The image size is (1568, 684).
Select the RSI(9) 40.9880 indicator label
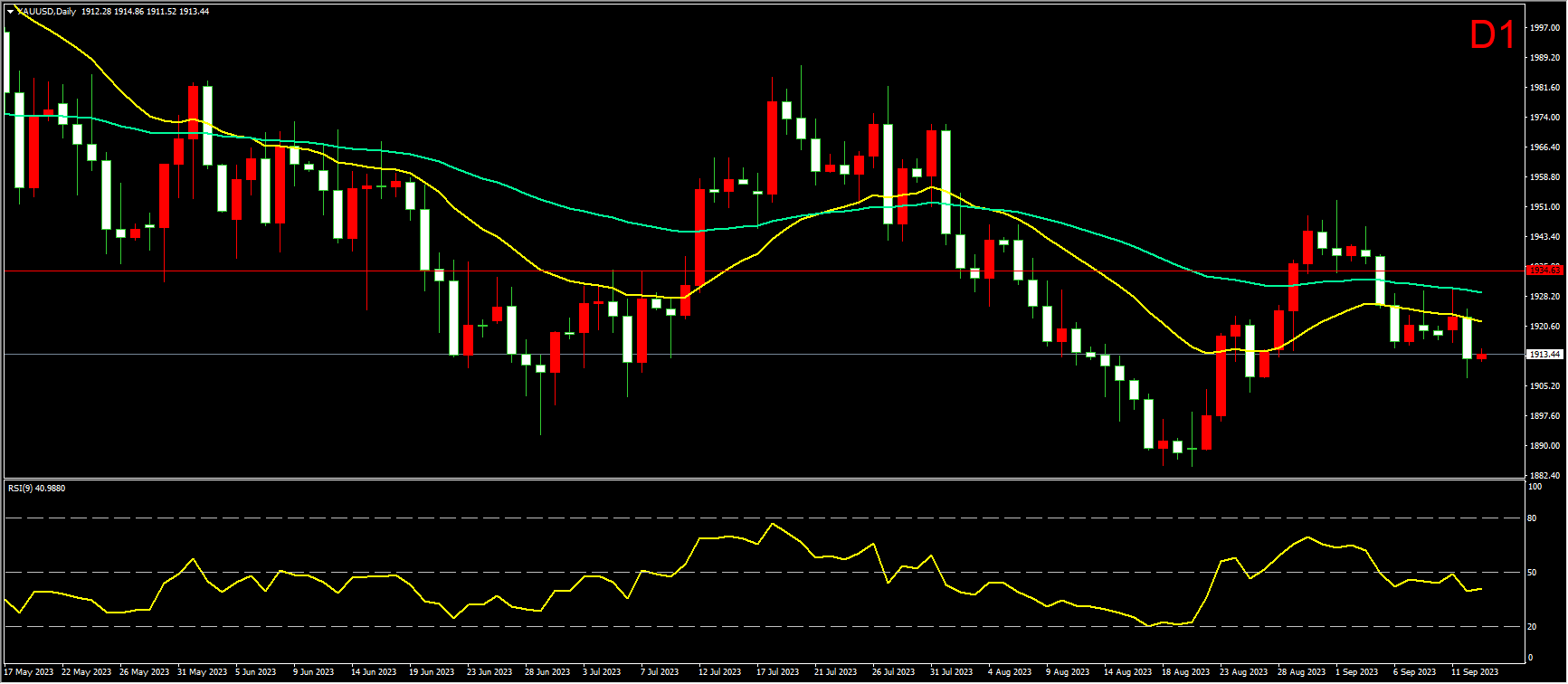click(36, 489)
